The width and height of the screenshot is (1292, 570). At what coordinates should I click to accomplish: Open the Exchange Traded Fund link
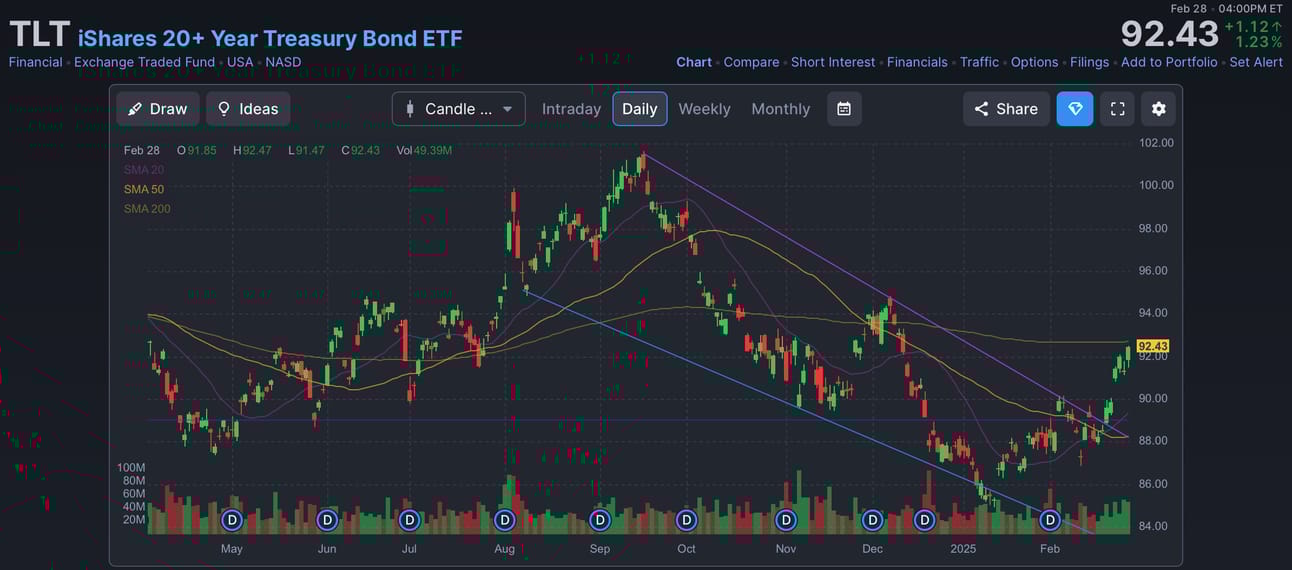pyautogui.click(x=144, y=62)
